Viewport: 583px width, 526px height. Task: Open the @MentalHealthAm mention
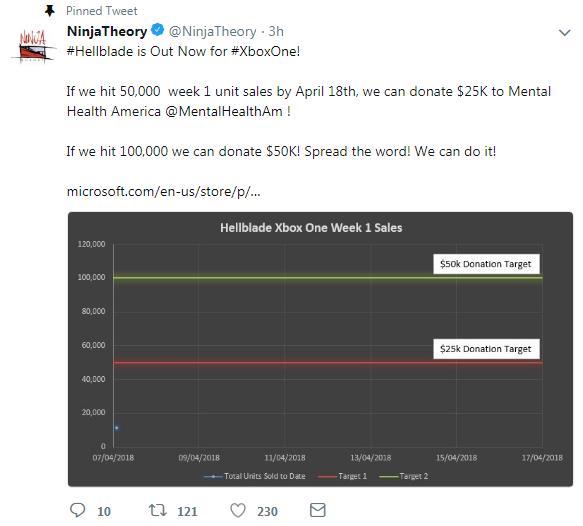click(x=223, y=111)
